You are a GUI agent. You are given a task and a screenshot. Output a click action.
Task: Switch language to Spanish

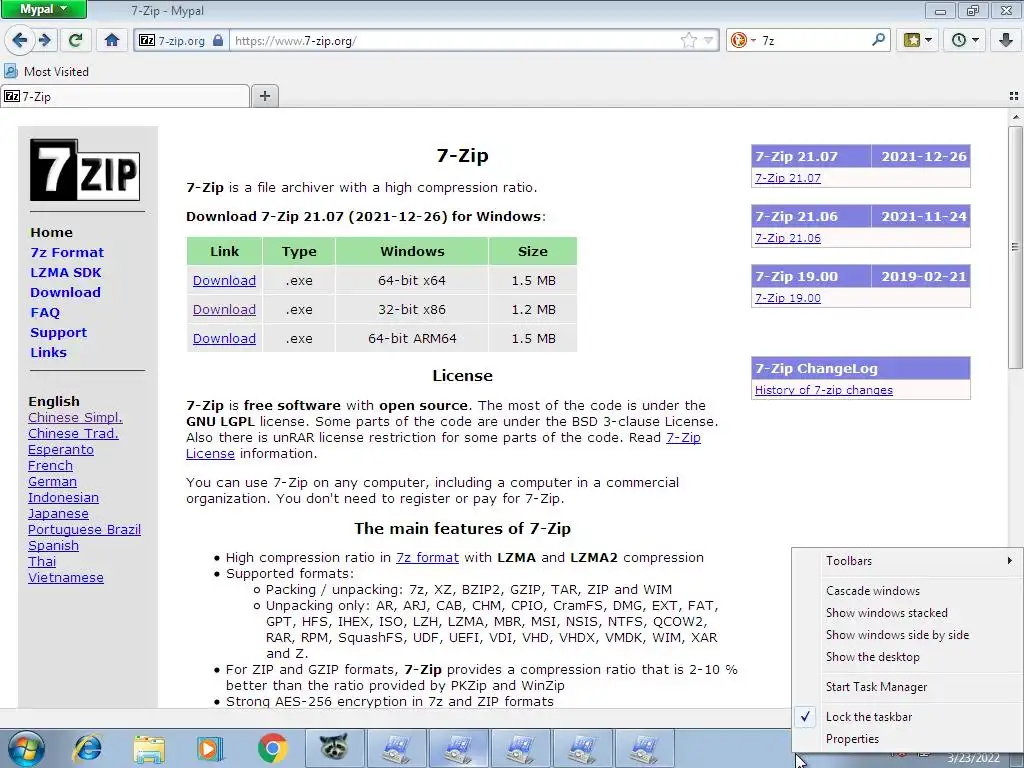(x=53, y=545)
